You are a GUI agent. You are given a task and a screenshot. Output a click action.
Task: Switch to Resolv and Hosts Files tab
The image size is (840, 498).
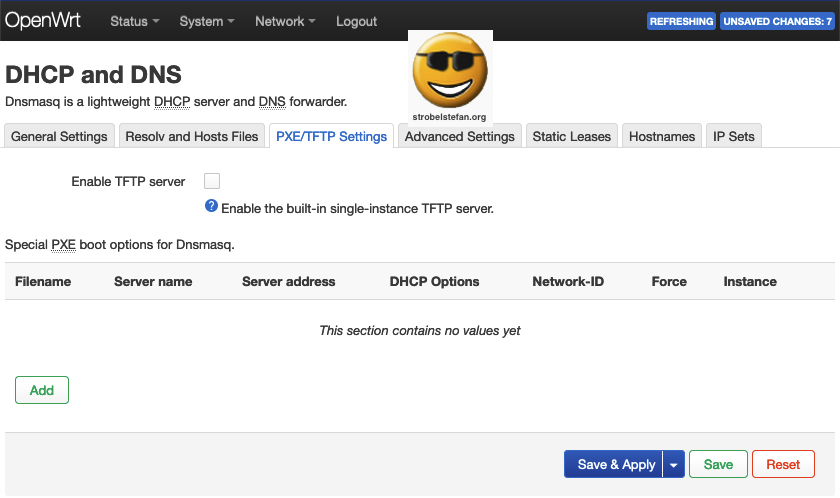coord(192,136)
